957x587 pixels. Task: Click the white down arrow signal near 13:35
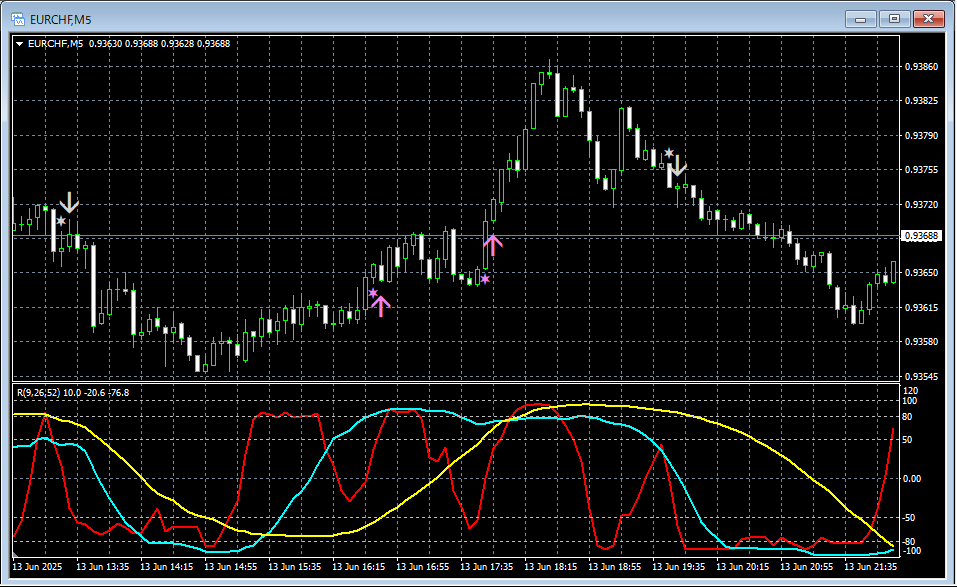point(70,203)
